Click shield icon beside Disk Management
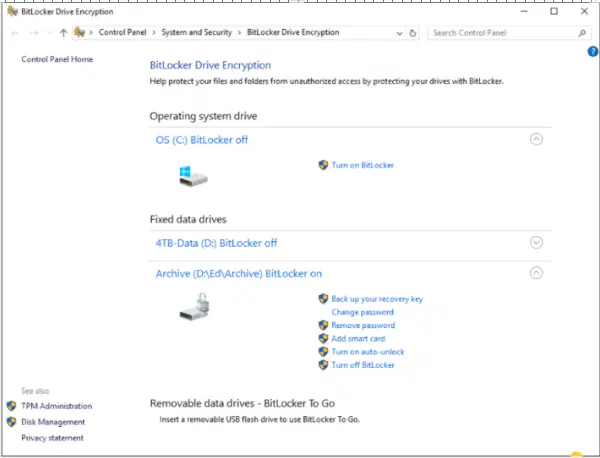This screenshot has height=458, width=600. coord(11,422)
